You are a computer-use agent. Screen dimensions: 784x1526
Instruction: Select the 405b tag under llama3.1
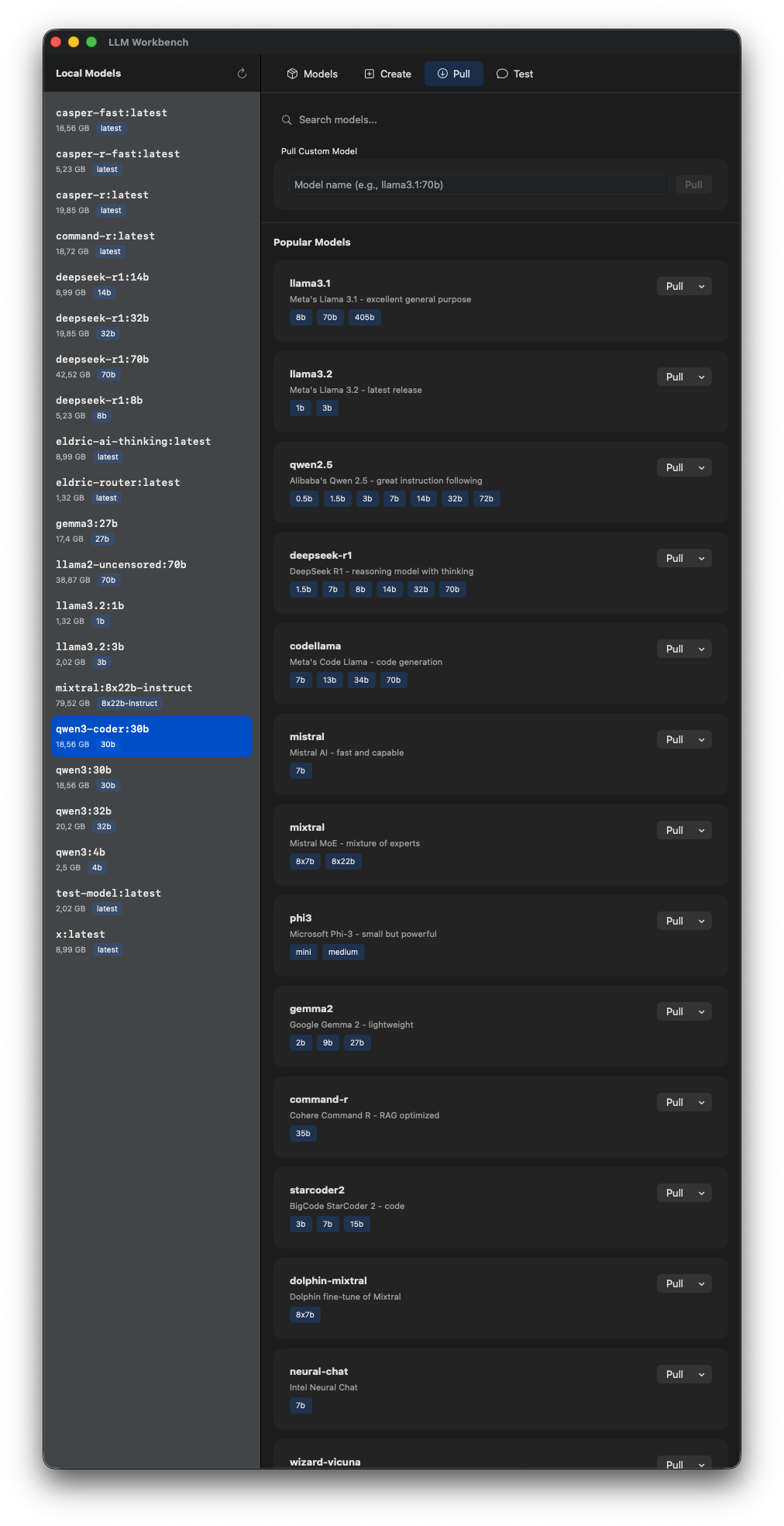click(364, 318)
